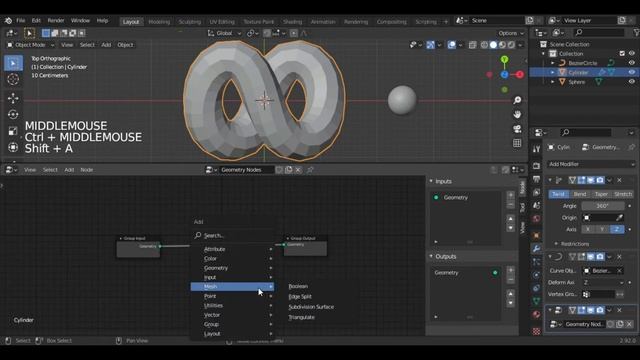
Task: Set Simple Deform axis to X
Action: click(588, 229)
